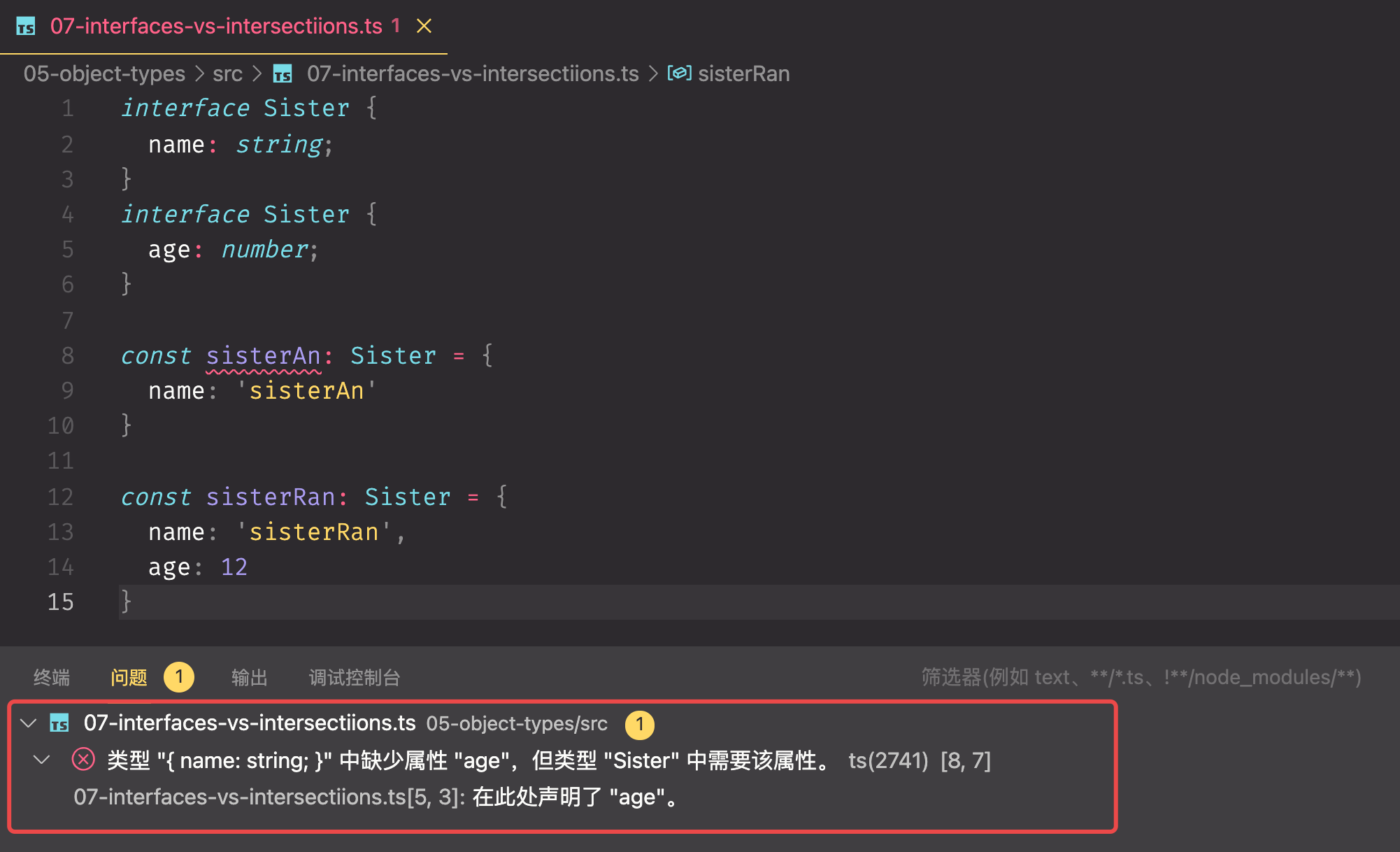Open related info row 在此处声明了 "age"
1400x852 pixels.
[378, 797]
